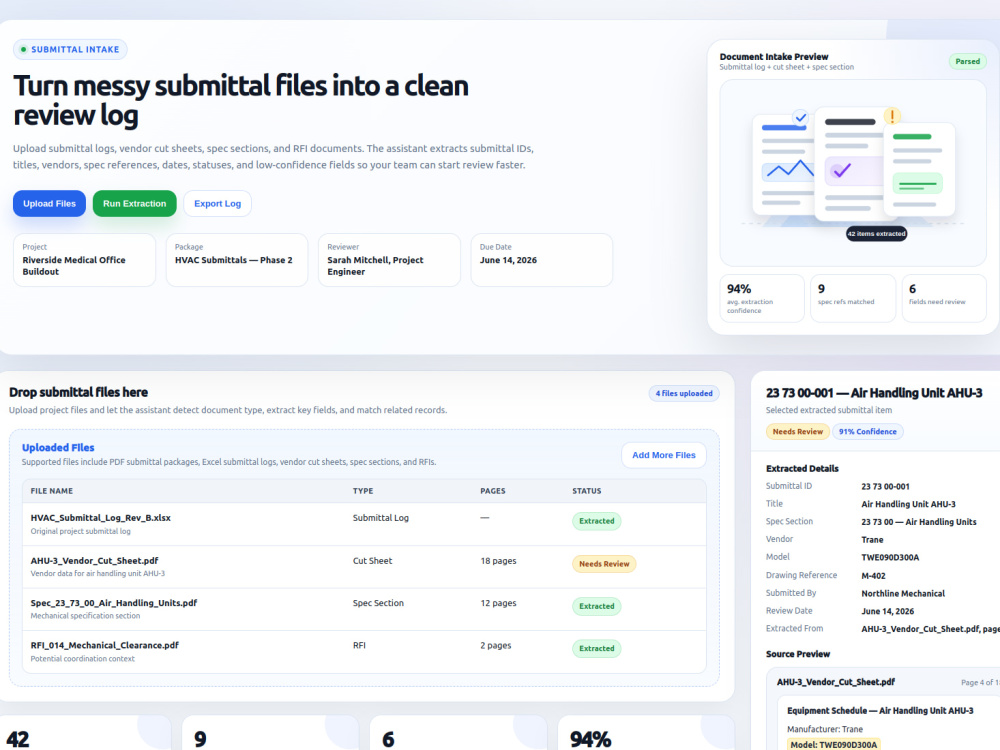Click the 42 summary stat card
The height and width of the screenshot is (750, 1000).
(x=84, y=733)
